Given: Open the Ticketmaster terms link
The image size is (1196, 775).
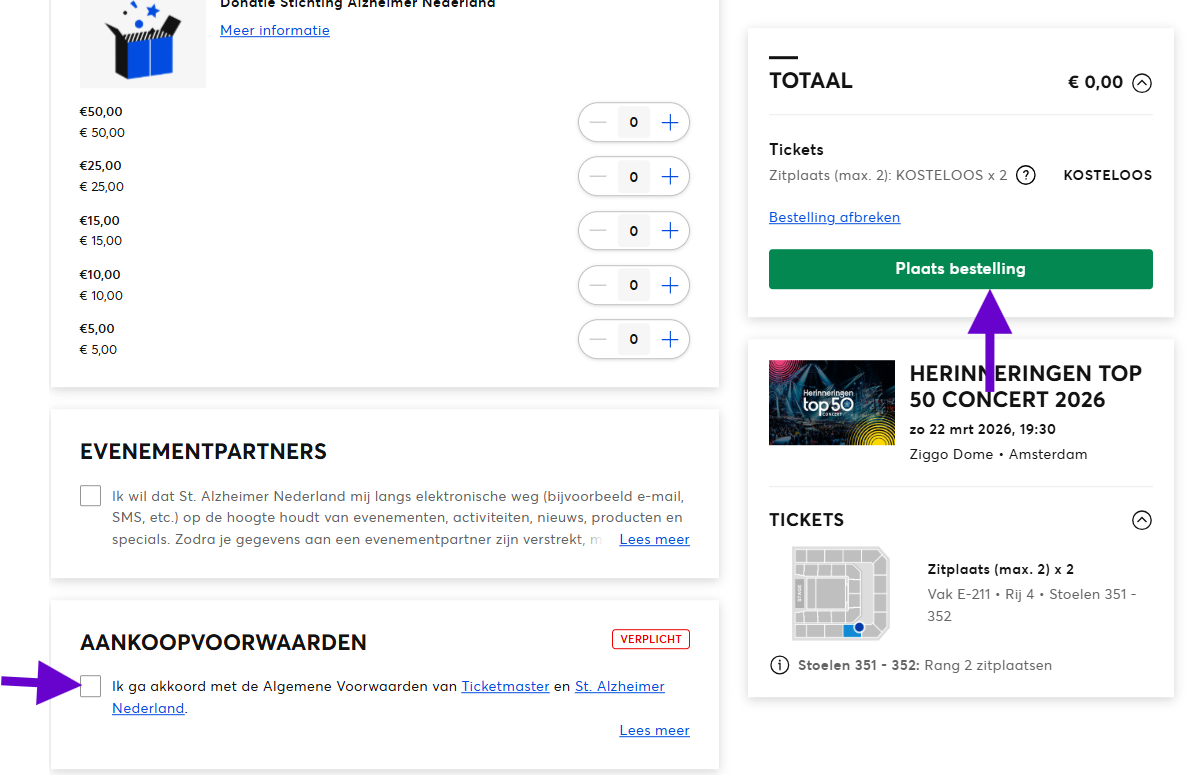Looking at the screenshot, I should click(x=505, y=686).
